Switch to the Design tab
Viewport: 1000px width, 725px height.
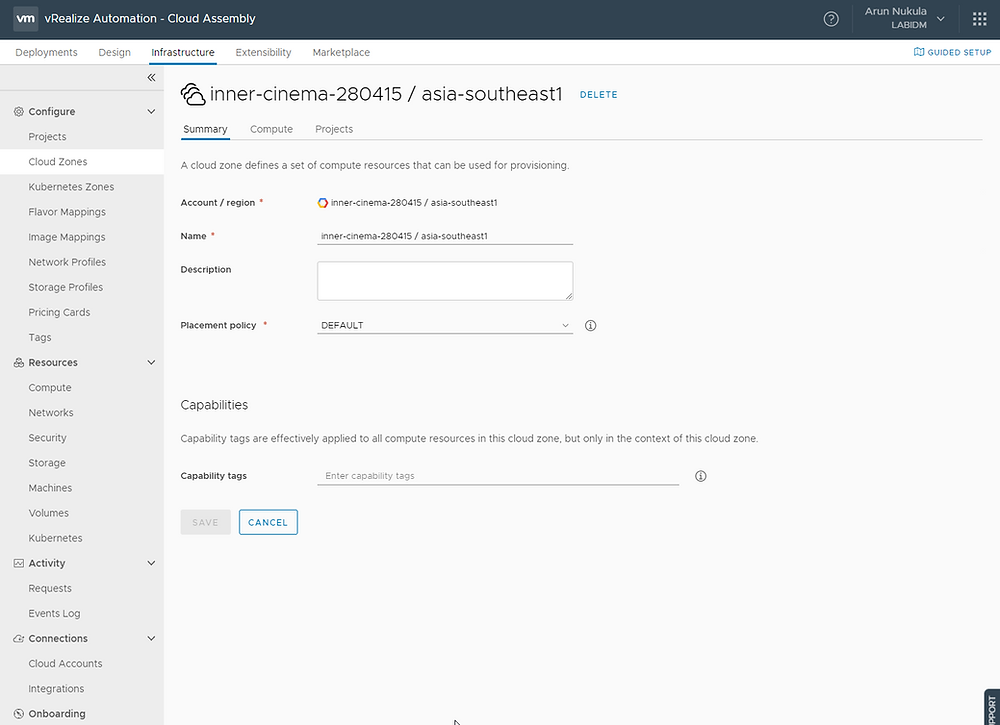(x=114, y=52)
